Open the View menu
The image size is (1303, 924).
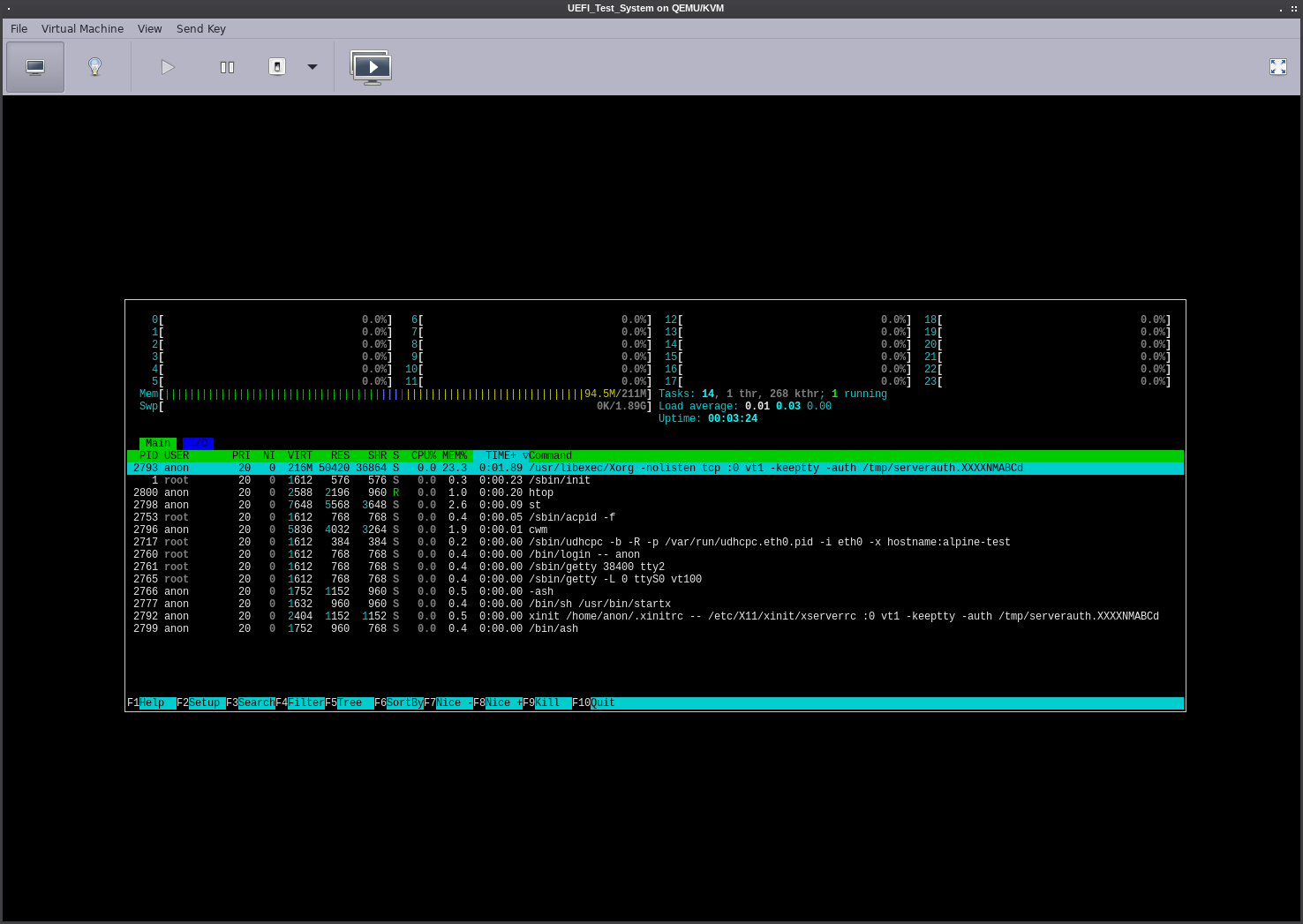(149, 29)
